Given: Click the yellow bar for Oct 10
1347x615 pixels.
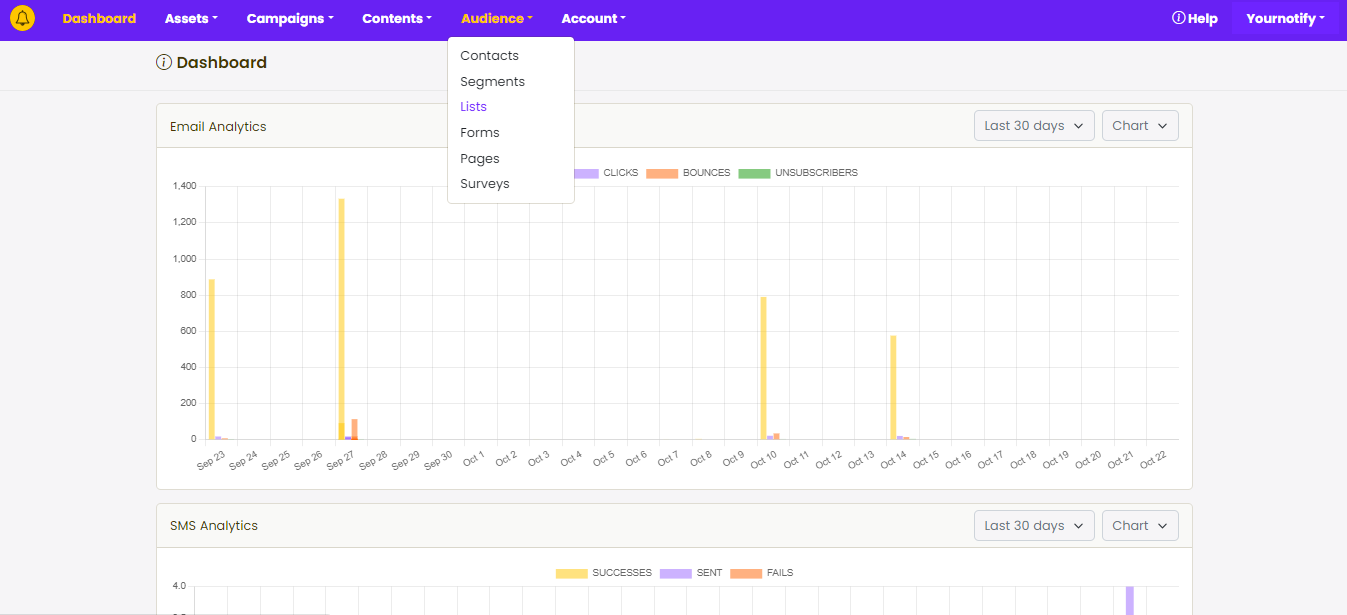Looking at the screenshot, I should pyautogui.click(x=763, y=368).
